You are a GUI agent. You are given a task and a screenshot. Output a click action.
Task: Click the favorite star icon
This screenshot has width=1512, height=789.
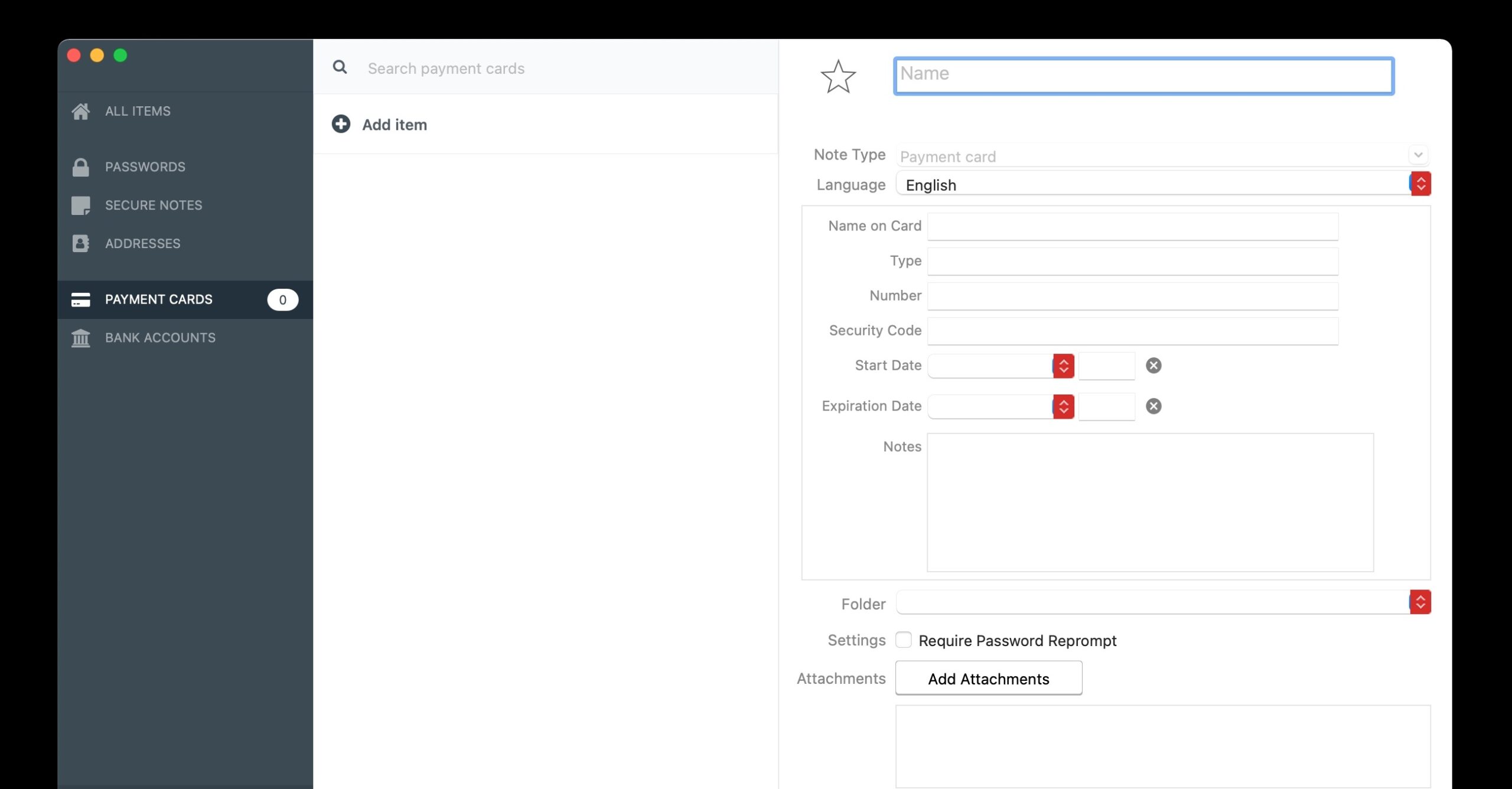pos(838,77)
